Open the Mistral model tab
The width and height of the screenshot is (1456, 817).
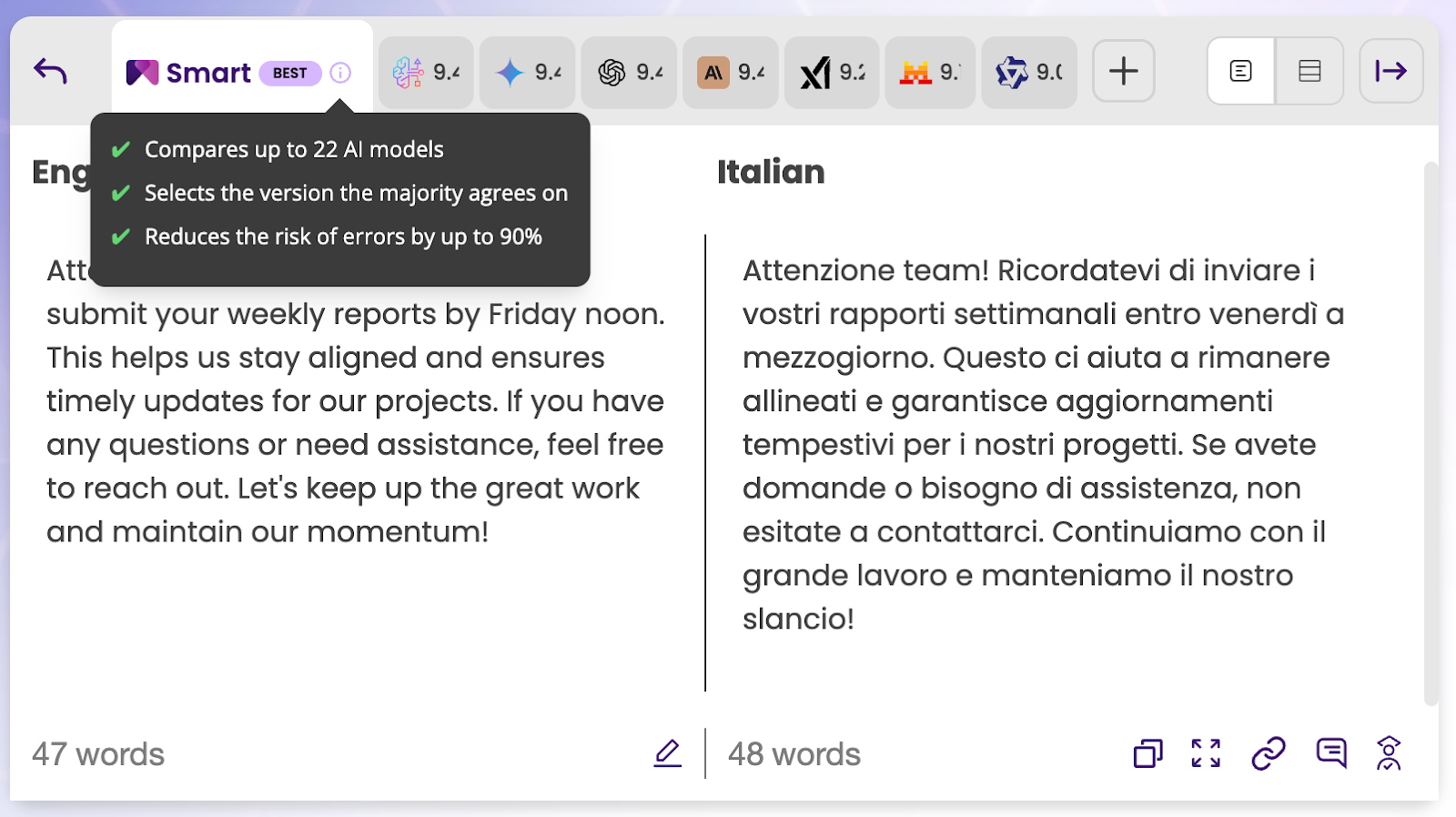point(929,73)
